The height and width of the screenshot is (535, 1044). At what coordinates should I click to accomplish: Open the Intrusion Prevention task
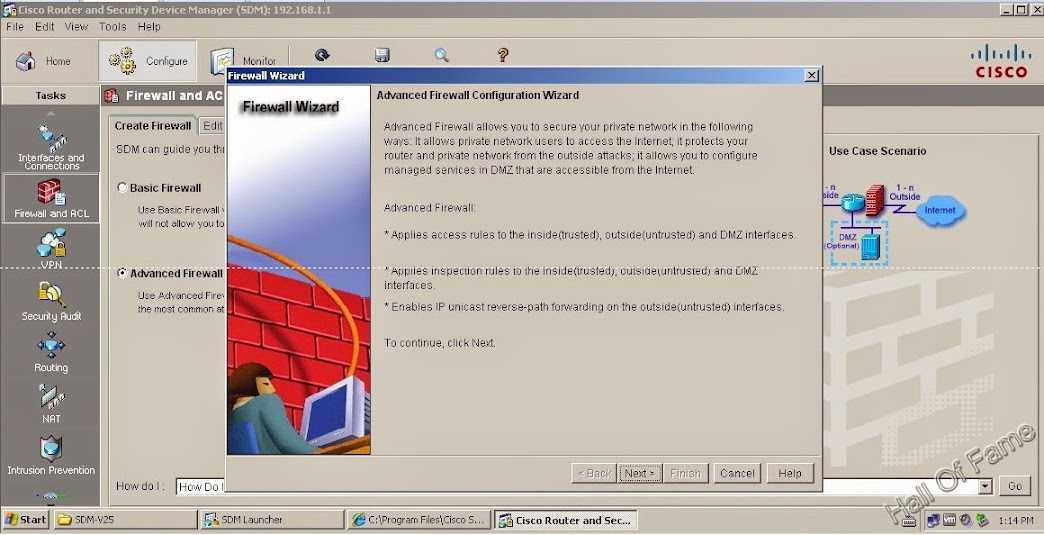[51, 455]
